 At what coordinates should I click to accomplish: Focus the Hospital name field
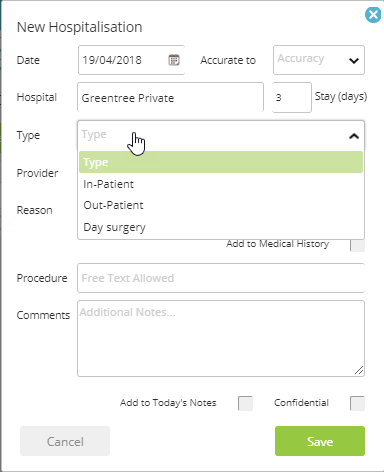point(170,98)
